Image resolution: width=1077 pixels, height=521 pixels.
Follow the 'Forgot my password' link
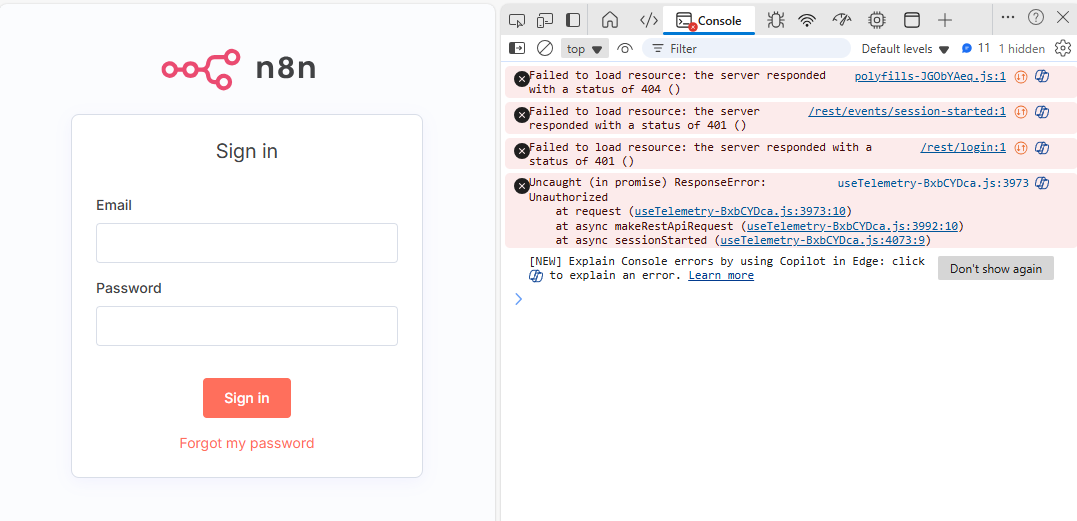pyautogui.click(x=247, y=443)
